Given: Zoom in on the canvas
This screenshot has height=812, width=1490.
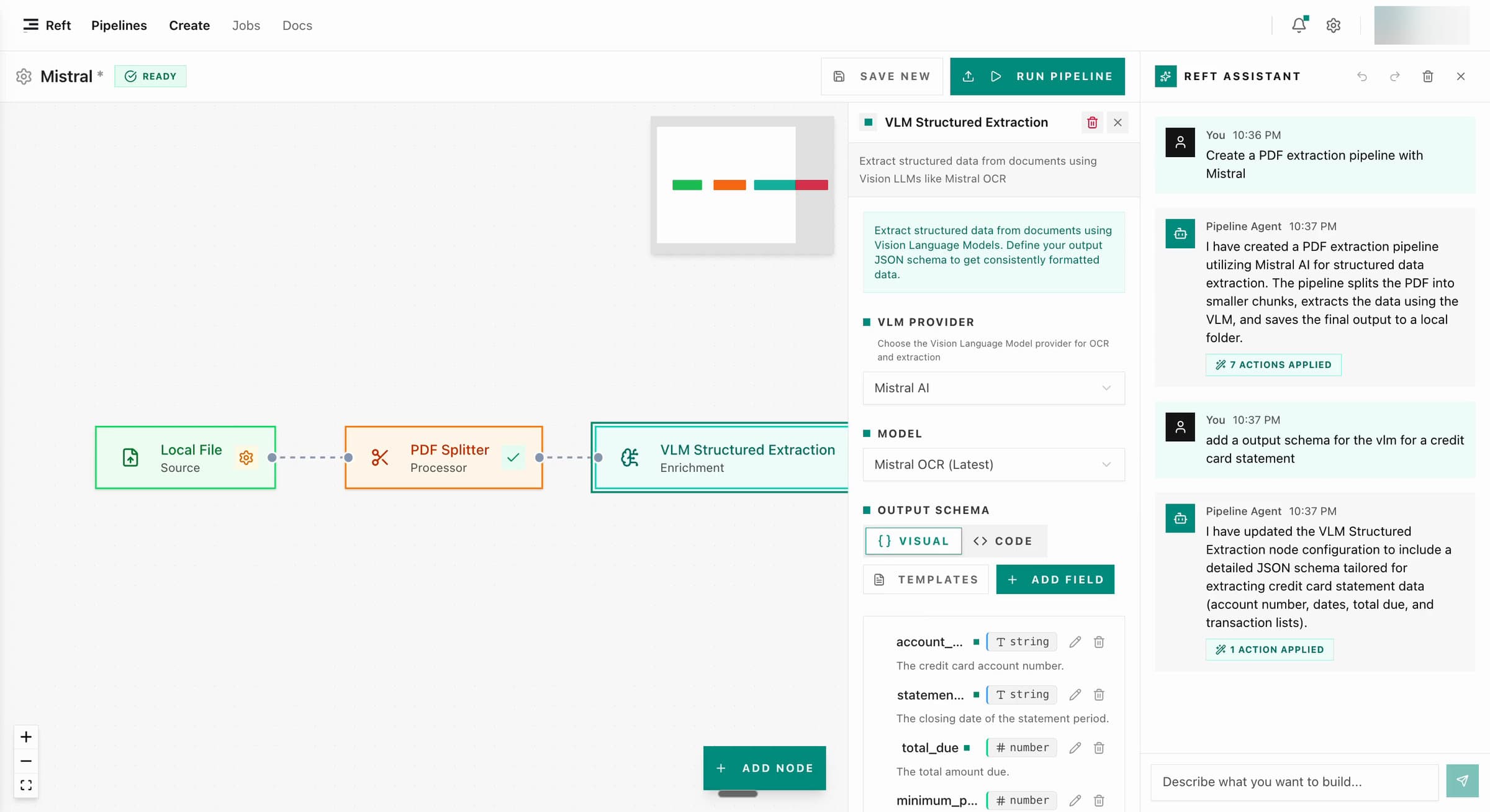Looking at the screenshot, I should tap(26, 737).
